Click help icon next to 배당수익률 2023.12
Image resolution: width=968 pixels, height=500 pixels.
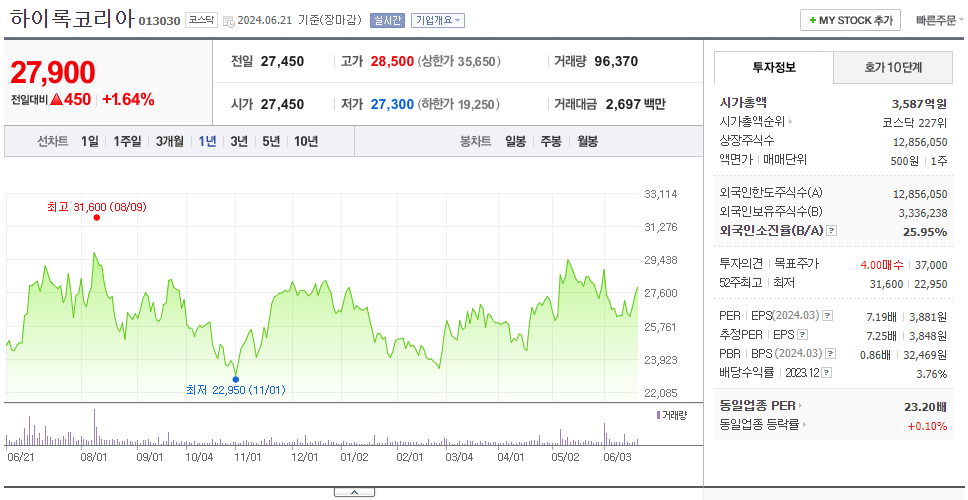827,373
